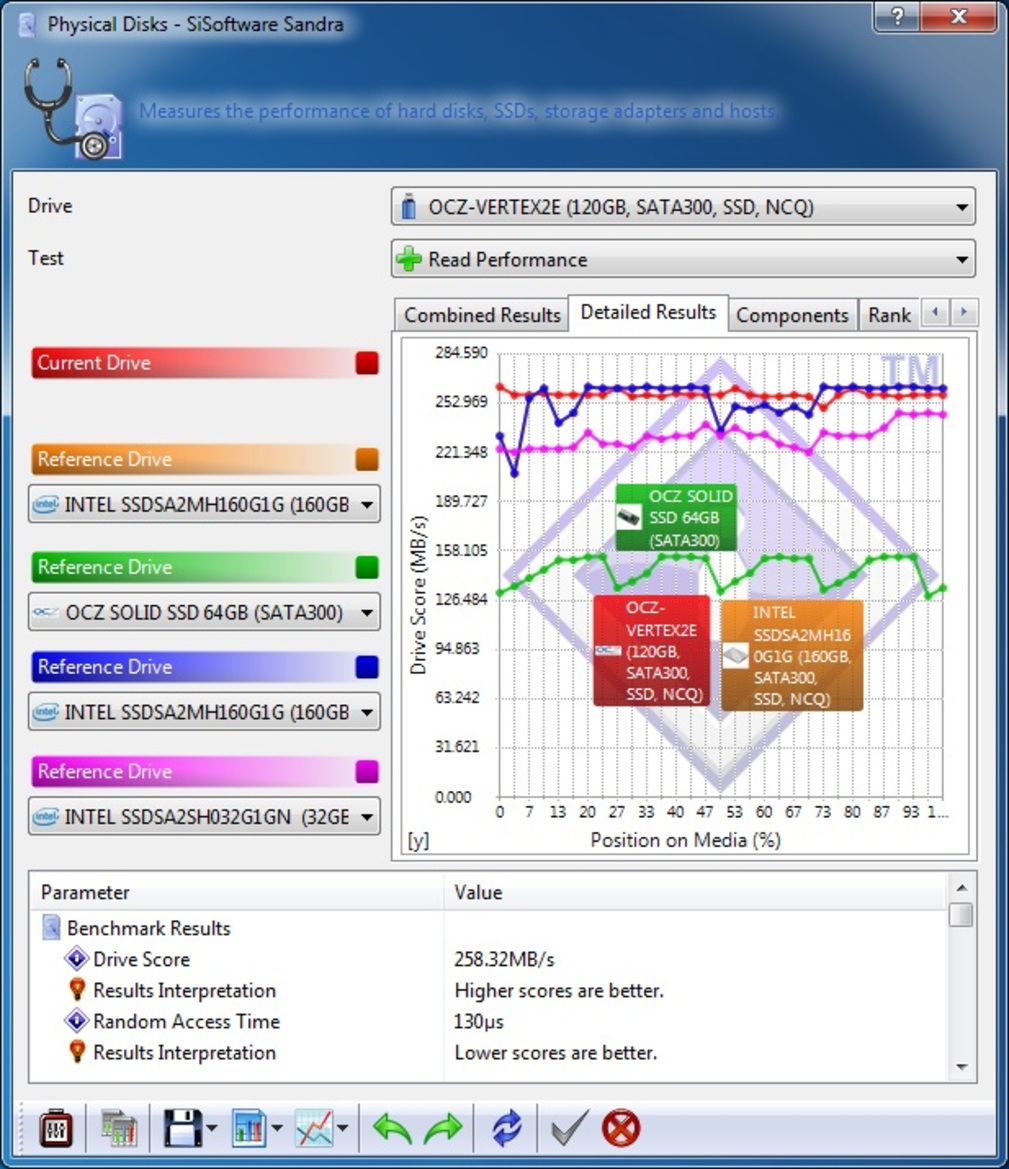Click the help question mark button
The height and width of the screenshot is (1169, 1009).
pyautogui.click(x=897, y=16)
